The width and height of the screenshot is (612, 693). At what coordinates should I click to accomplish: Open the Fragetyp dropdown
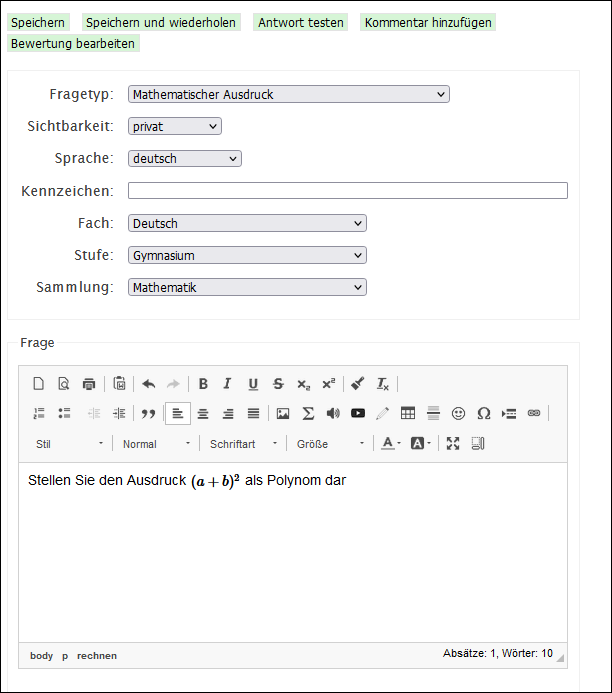tap(289, 94)
